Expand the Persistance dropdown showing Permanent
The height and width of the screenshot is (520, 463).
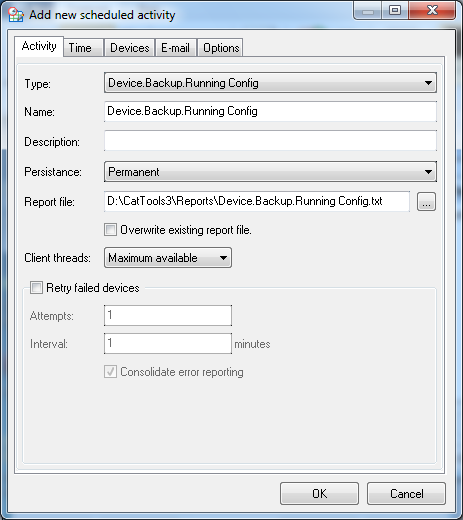click(x=270, y=172)
